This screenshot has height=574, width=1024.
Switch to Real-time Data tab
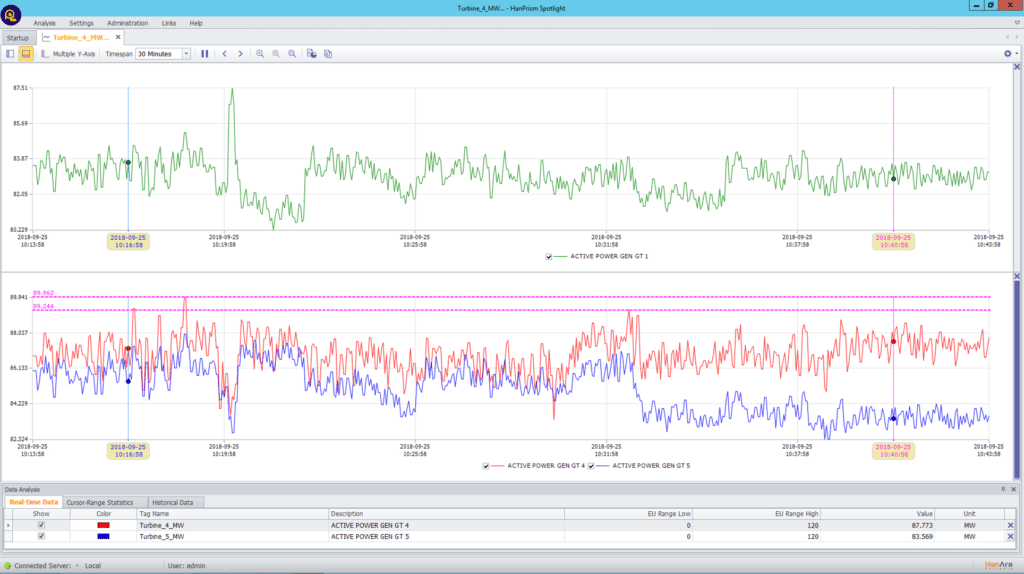point(33,502)
